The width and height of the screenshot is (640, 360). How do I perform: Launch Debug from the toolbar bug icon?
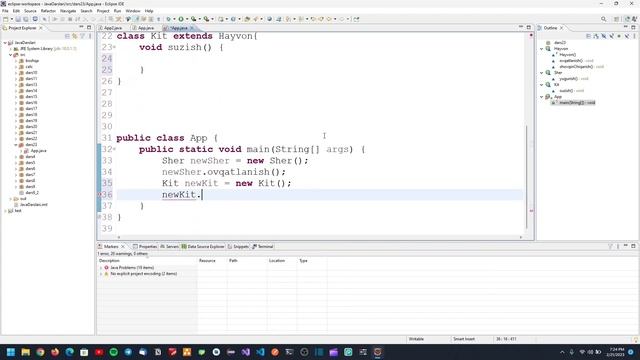pos(168,19)
